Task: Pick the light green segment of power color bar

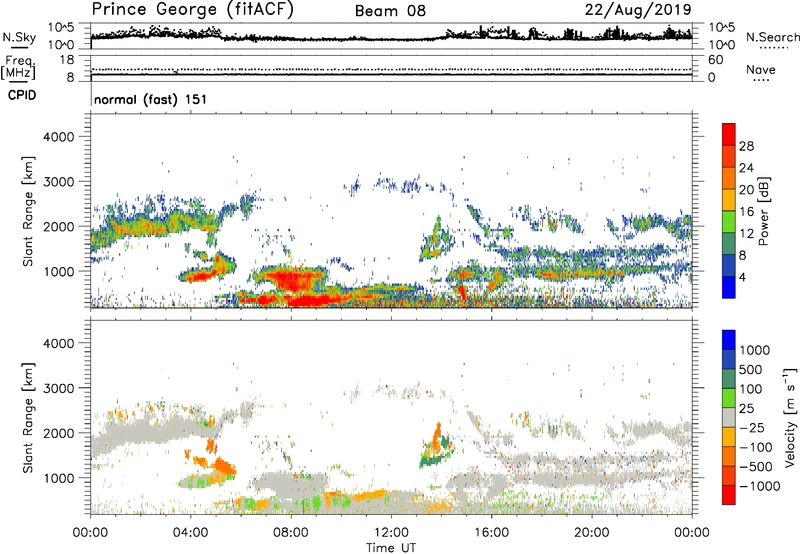Action: coord(729,221)
